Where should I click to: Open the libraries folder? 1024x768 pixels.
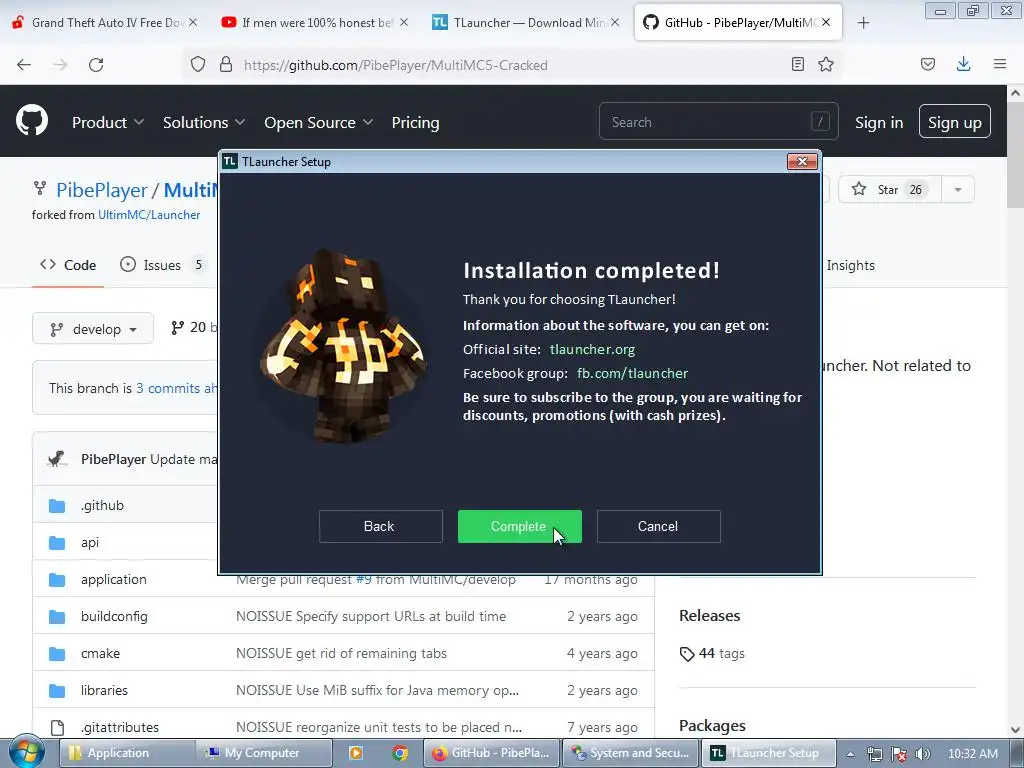click(104, 690)
